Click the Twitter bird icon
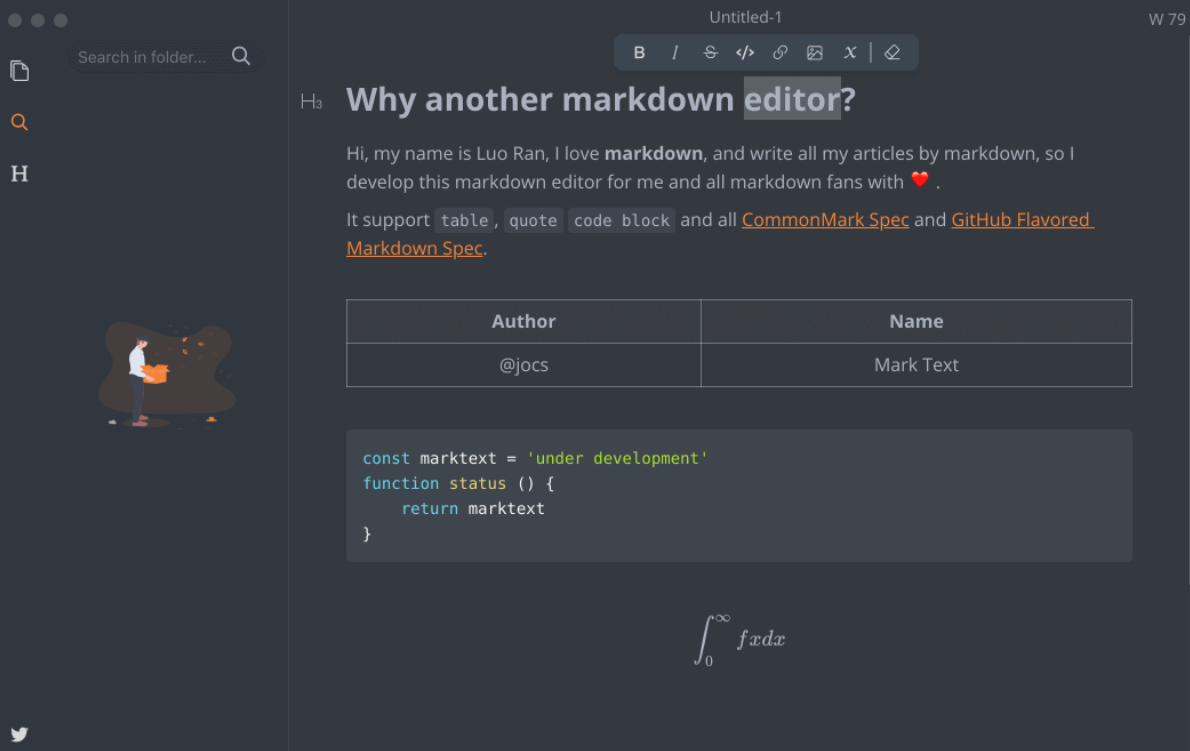This screenshot has width=1190, height=751. [x=20, y=734]
